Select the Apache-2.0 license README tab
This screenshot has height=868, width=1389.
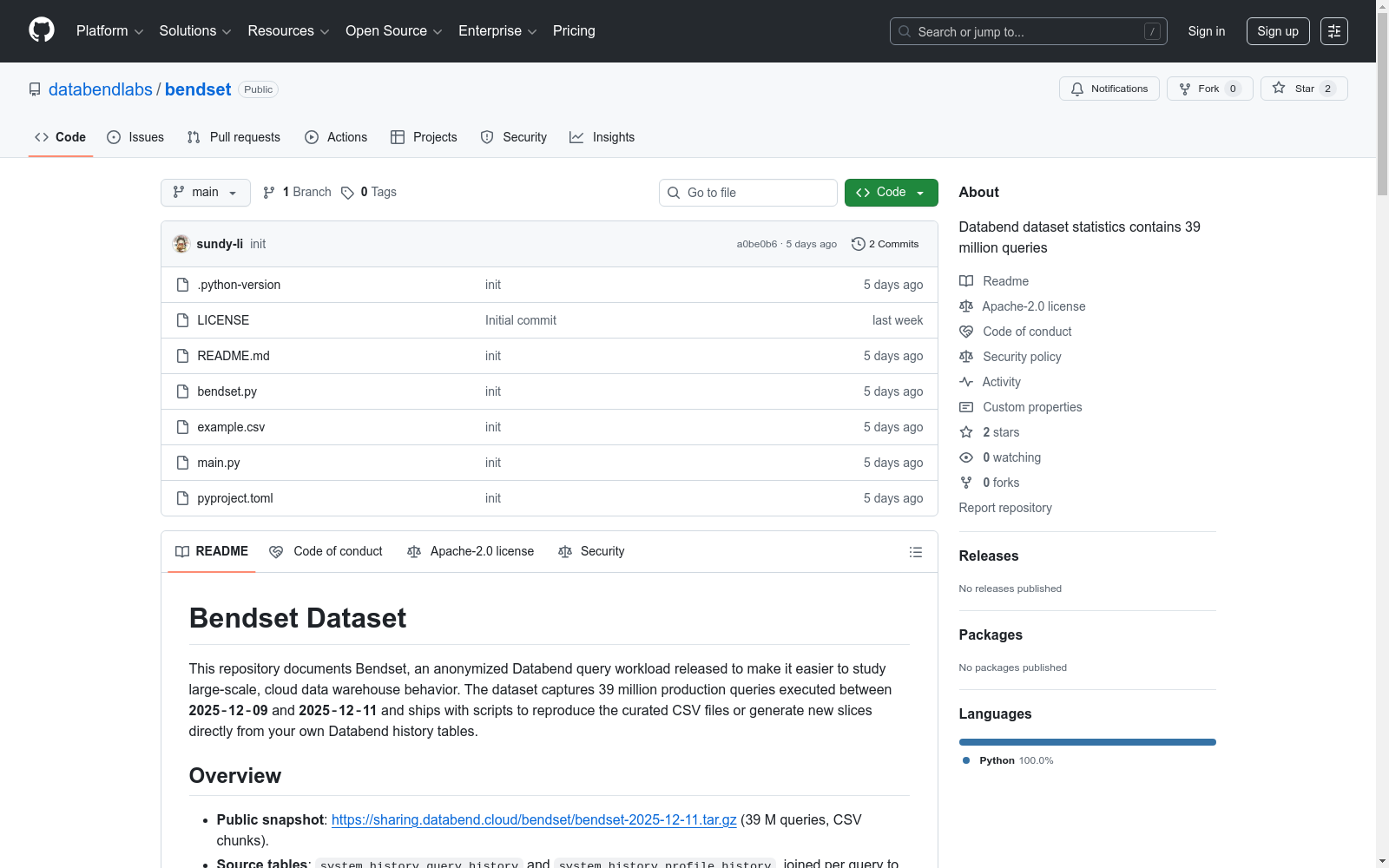click(471, 551)
